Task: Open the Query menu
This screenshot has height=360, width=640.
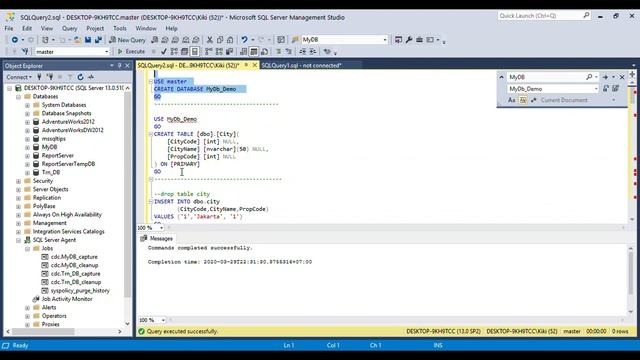Action: point(69,28)
